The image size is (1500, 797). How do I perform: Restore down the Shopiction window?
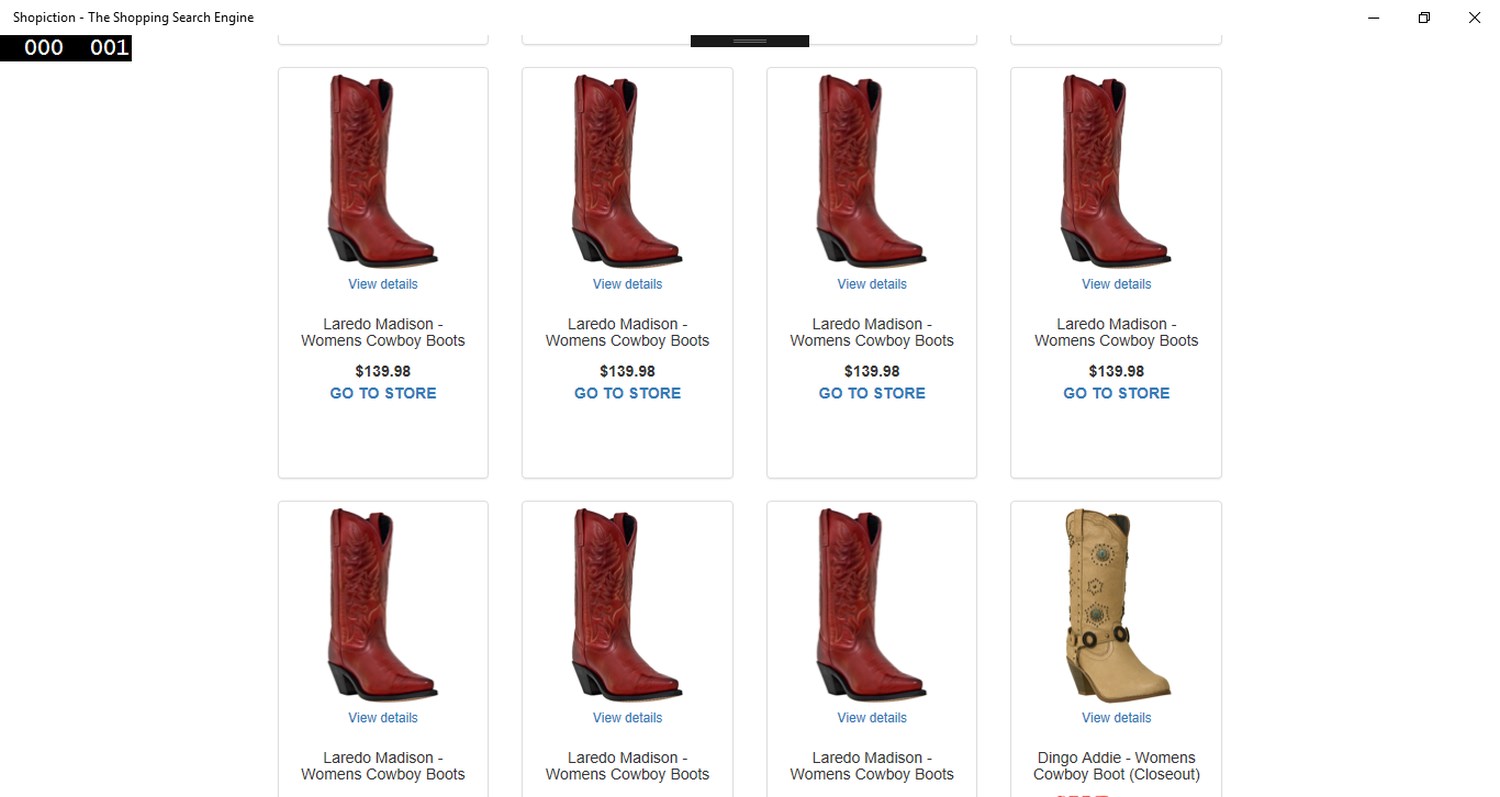click(x=1424, y=17)
